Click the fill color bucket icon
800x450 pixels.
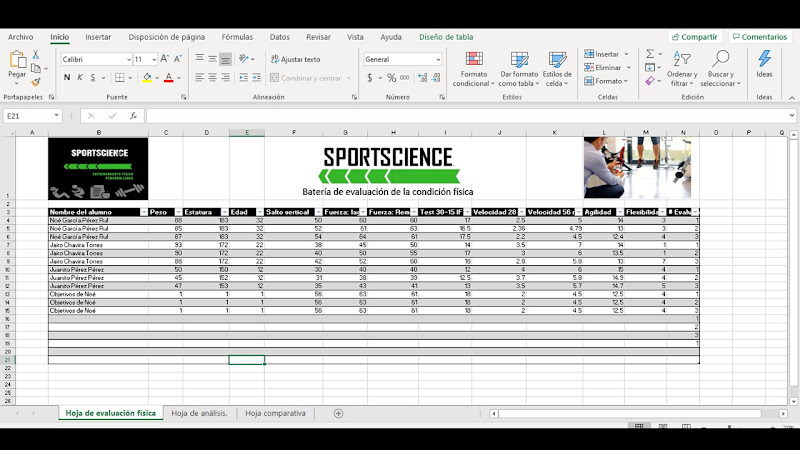tap(147, 78)
